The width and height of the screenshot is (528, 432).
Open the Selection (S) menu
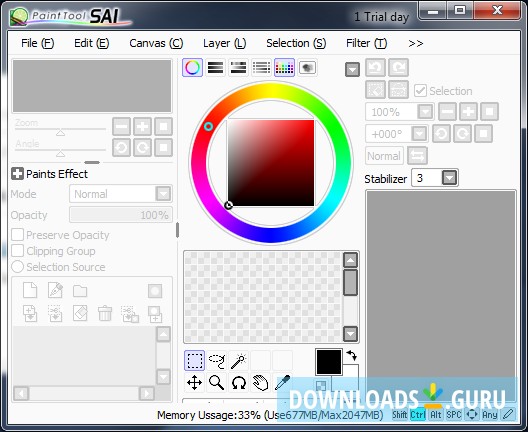(296, 43)
